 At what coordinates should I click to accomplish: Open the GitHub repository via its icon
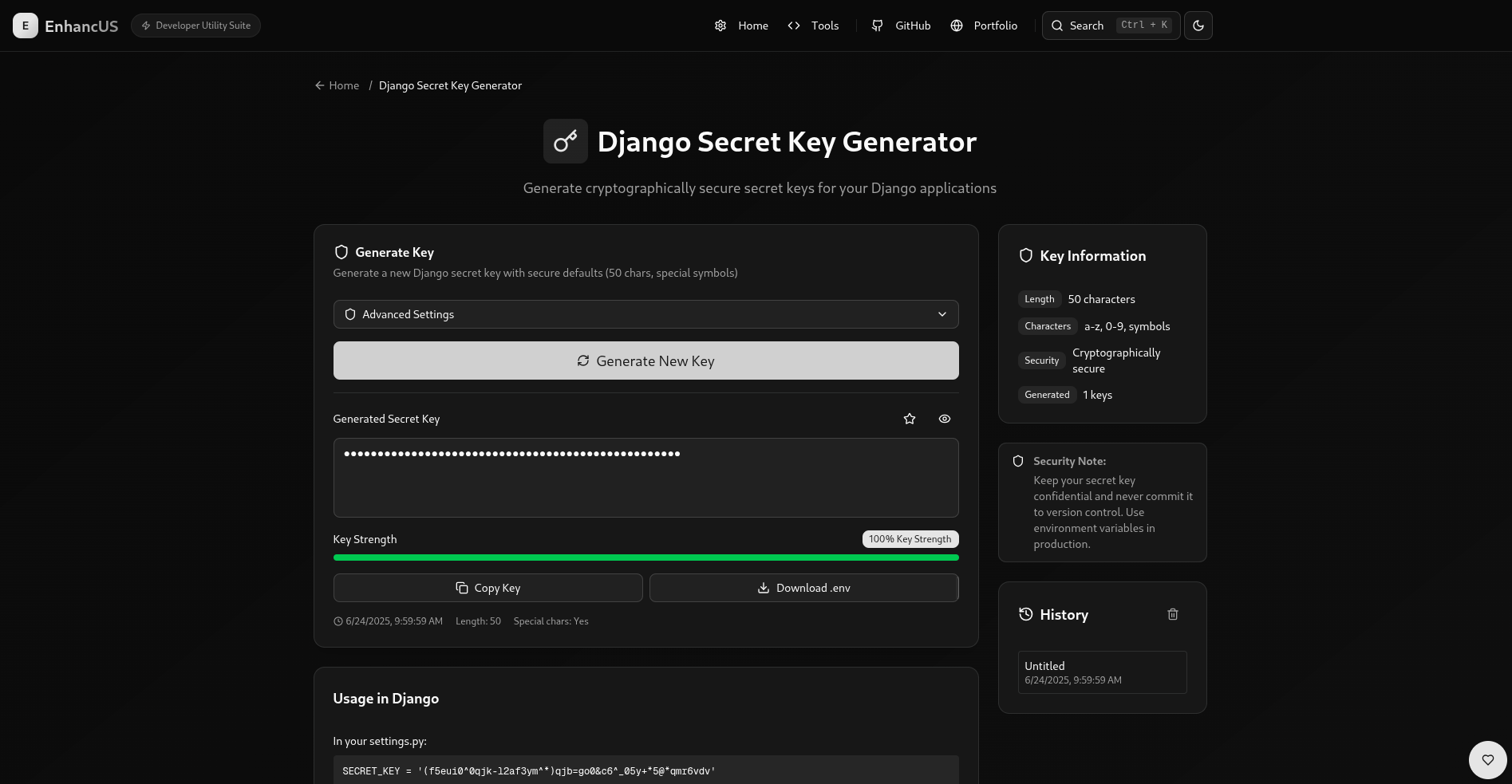point(878,25)
